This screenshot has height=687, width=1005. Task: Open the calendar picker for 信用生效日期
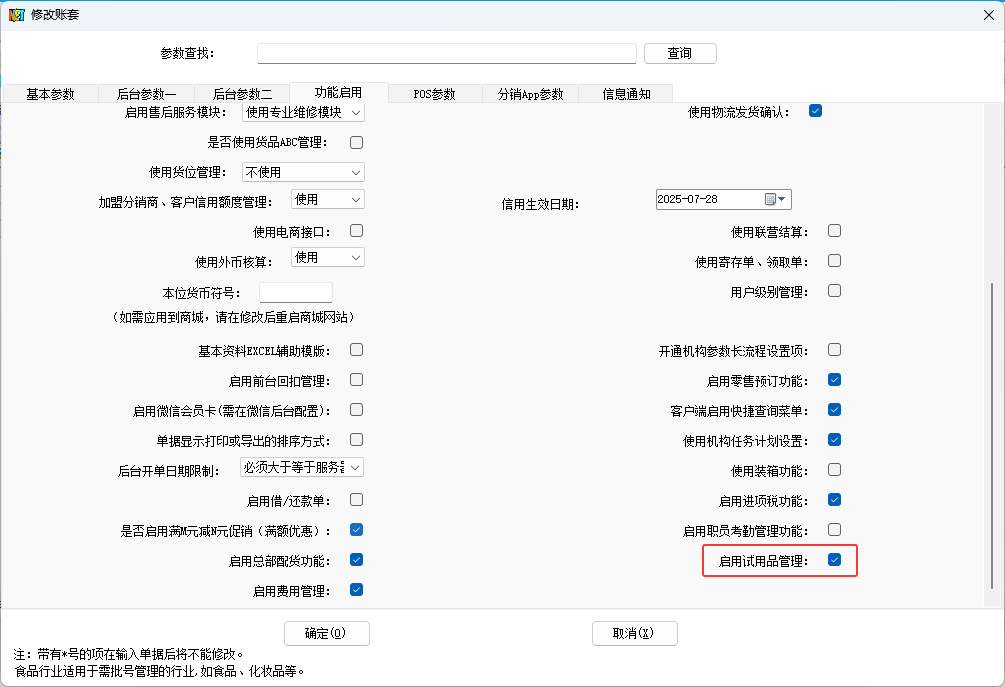[776, 199]
